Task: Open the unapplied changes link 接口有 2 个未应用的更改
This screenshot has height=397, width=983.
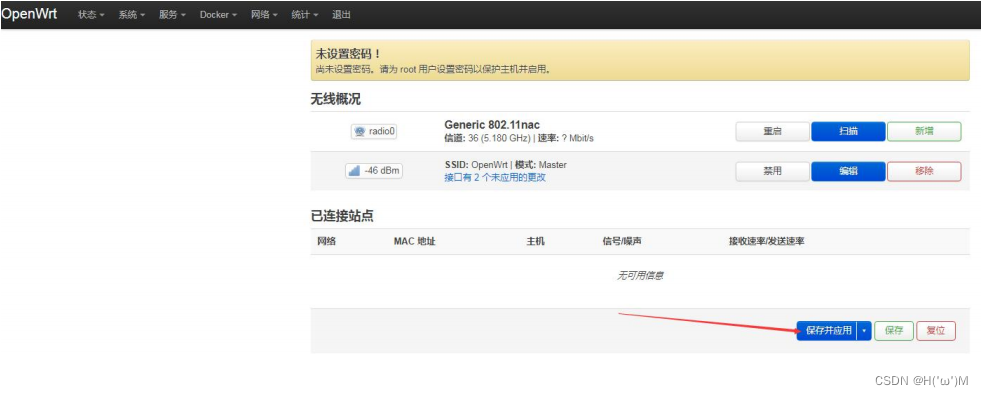Action: click(495, 177)
